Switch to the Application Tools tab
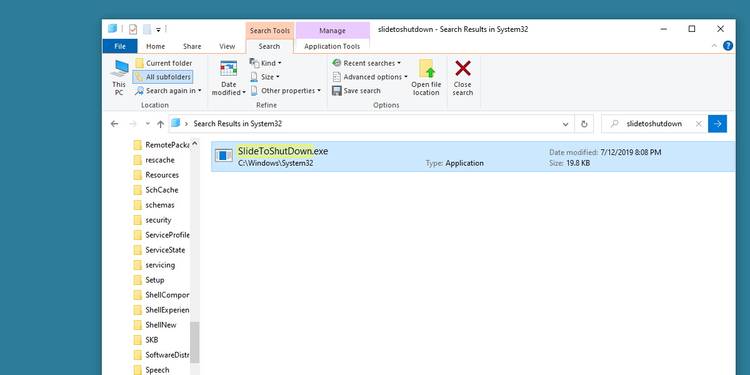 tap(332, 46)
